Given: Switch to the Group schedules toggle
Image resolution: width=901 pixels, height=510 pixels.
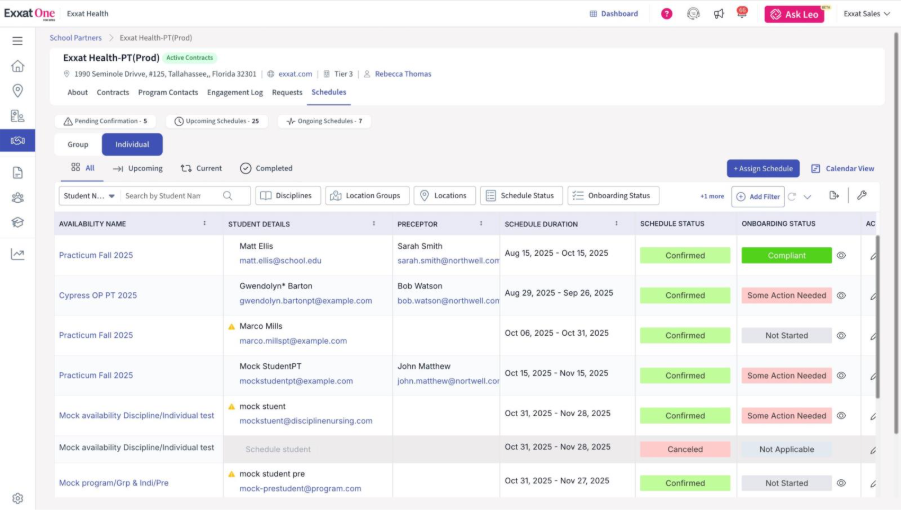Looking at the screenshot, I should pos(78,145).
